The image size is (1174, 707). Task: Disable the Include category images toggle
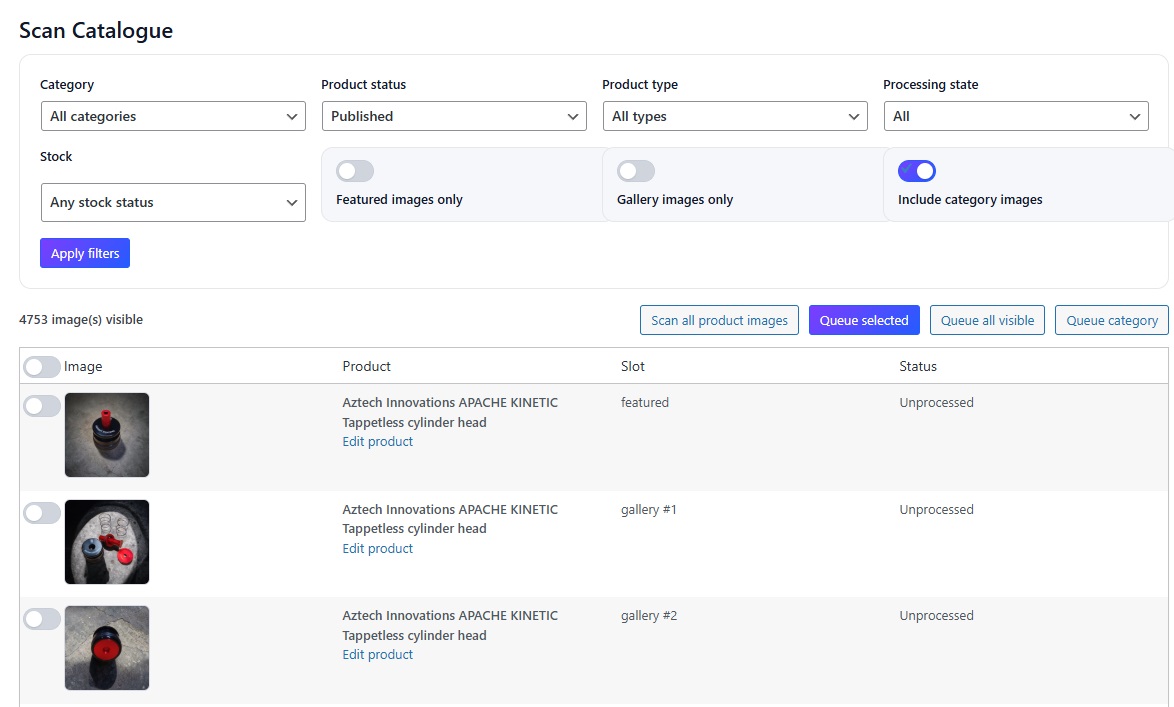pos(917,170)
